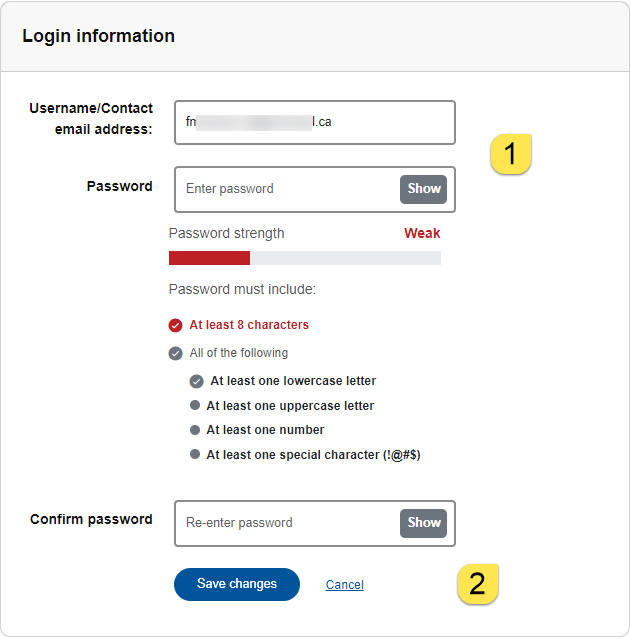Click the Login information heading

pos(98,36)
